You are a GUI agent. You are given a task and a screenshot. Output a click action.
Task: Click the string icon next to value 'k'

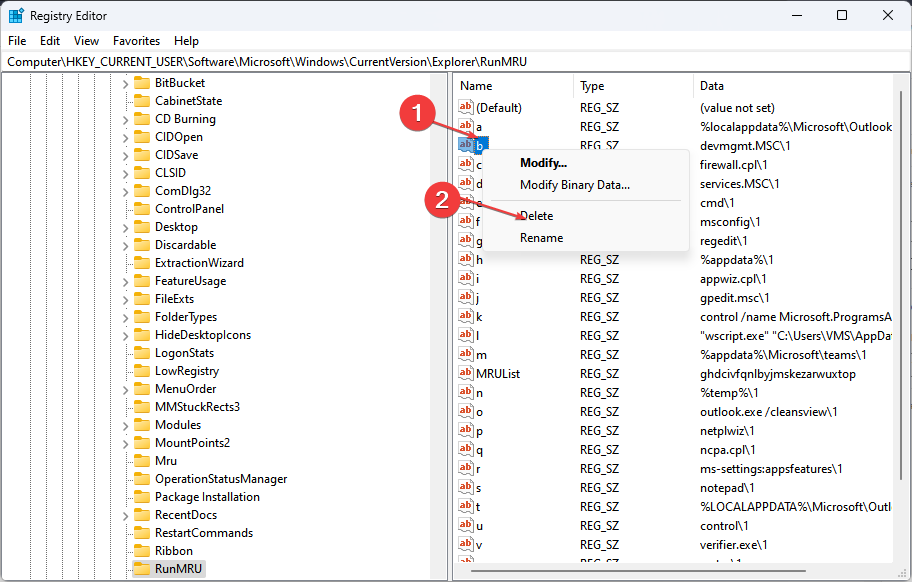pyautogui.click(x=465, y=317)
